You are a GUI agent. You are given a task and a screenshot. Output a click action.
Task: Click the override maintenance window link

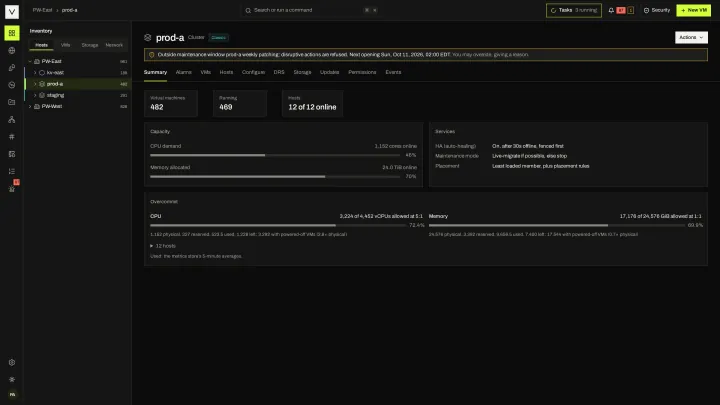click(490, 55)
